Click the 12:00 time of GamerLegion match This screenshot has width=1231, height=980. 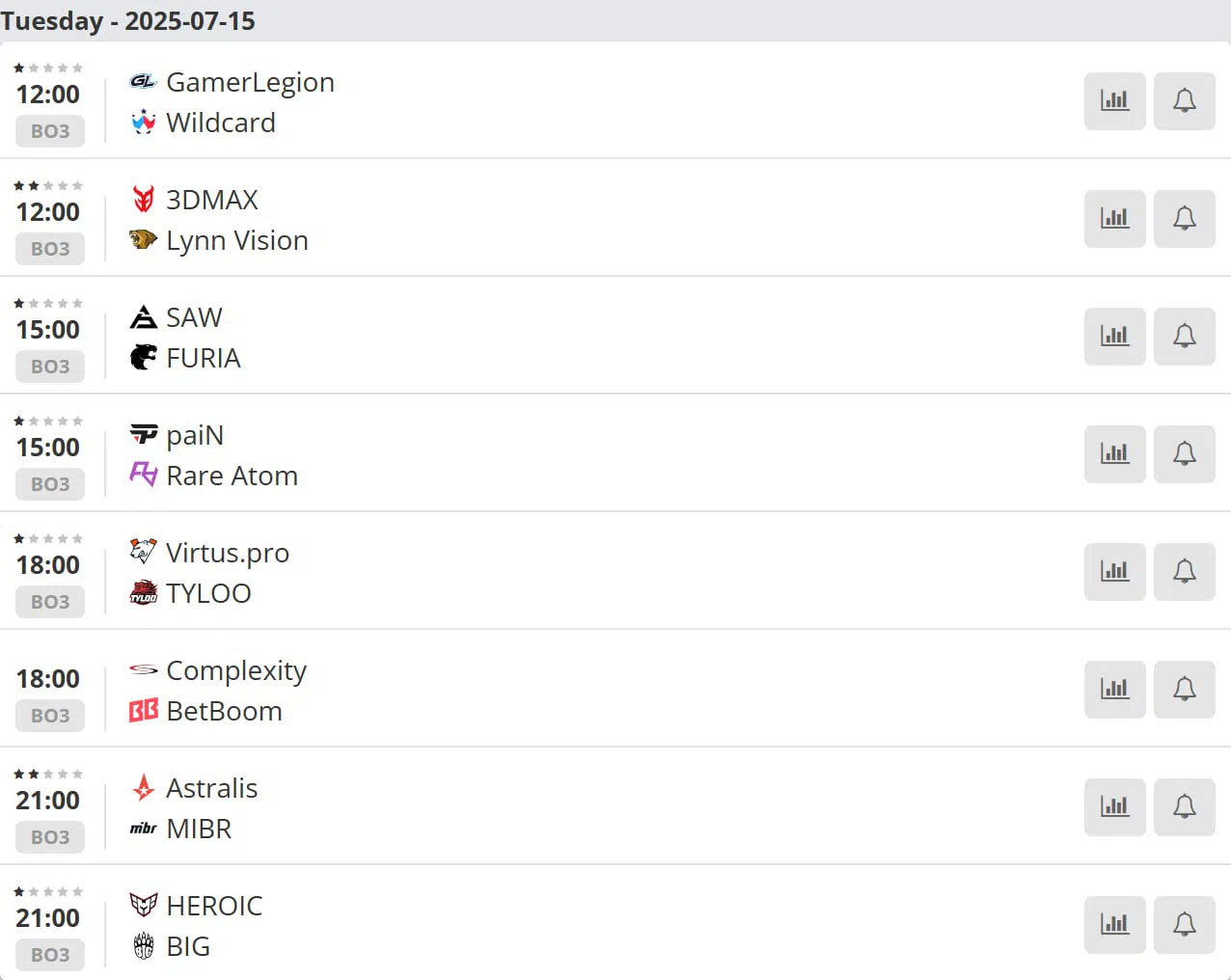pyautogui.click(x=48, y=95)
